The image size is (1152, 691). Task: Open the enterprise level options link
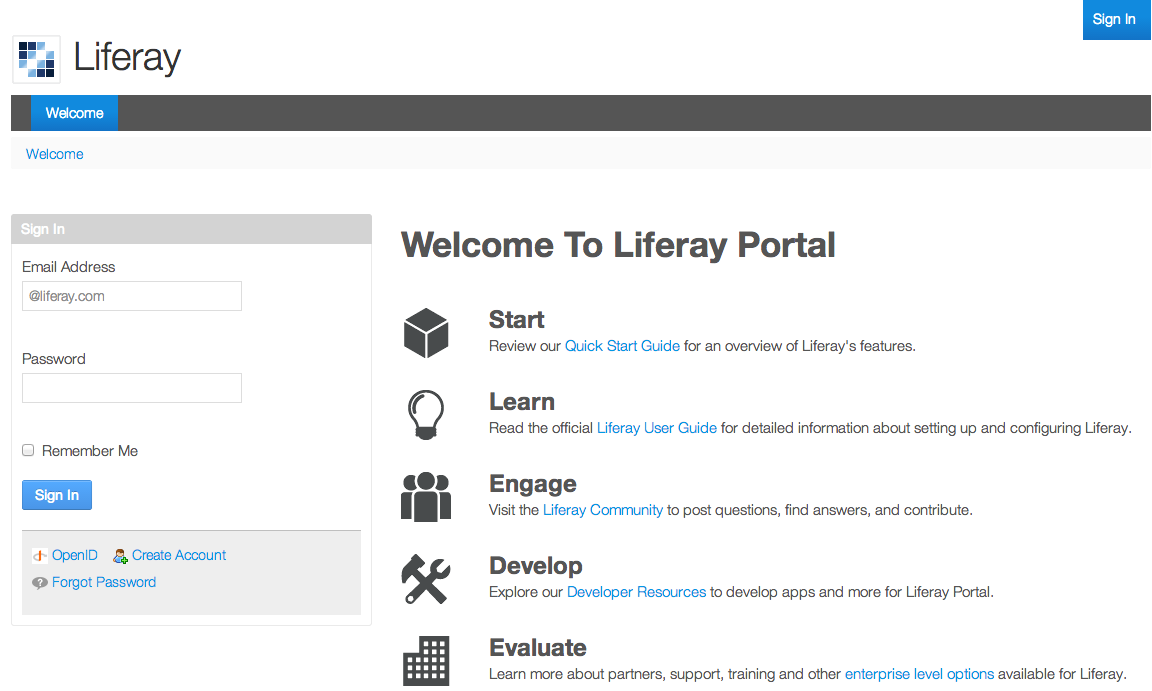[x=919, y=673]
